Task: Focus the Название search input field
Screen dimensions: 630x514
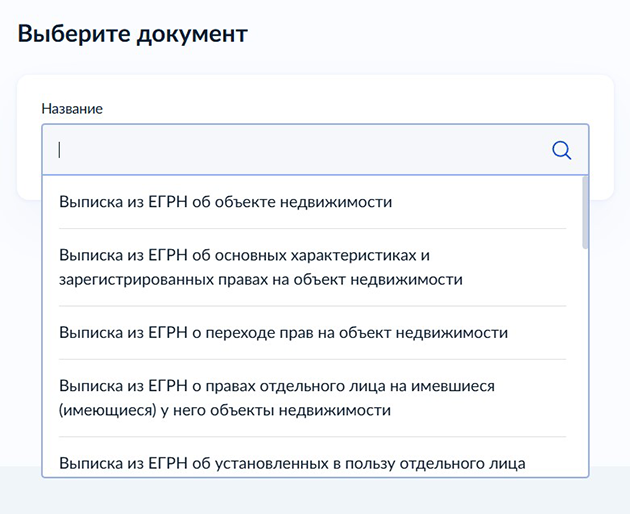Action: pos(315,149)
